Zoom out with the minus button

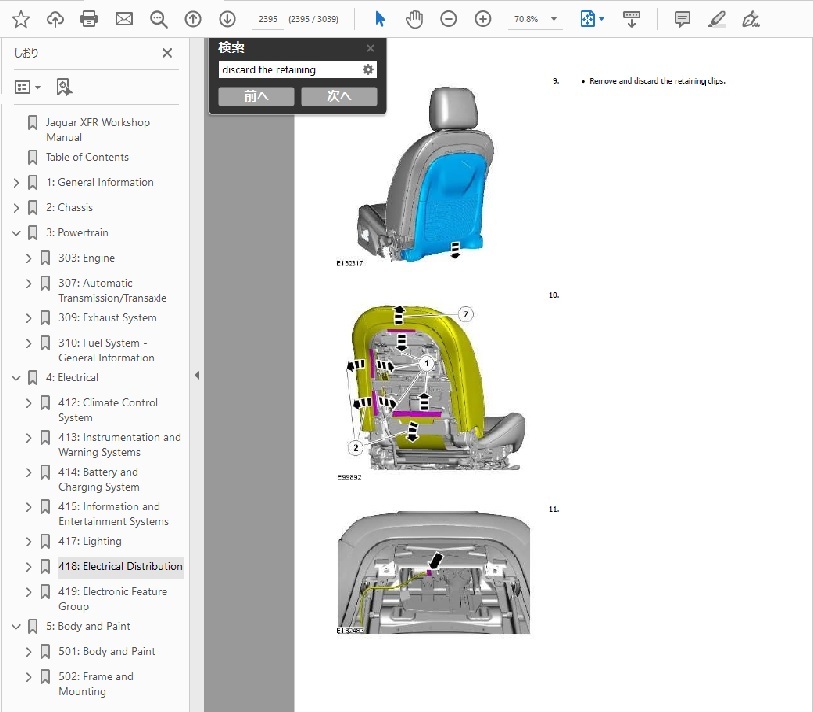(x=448, y=19)
